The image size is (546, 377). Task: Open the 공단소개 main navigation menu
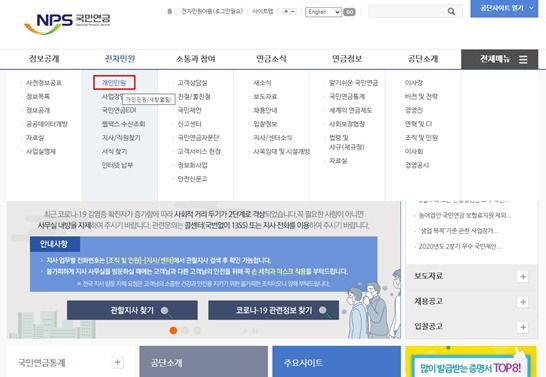click(423, 59)
